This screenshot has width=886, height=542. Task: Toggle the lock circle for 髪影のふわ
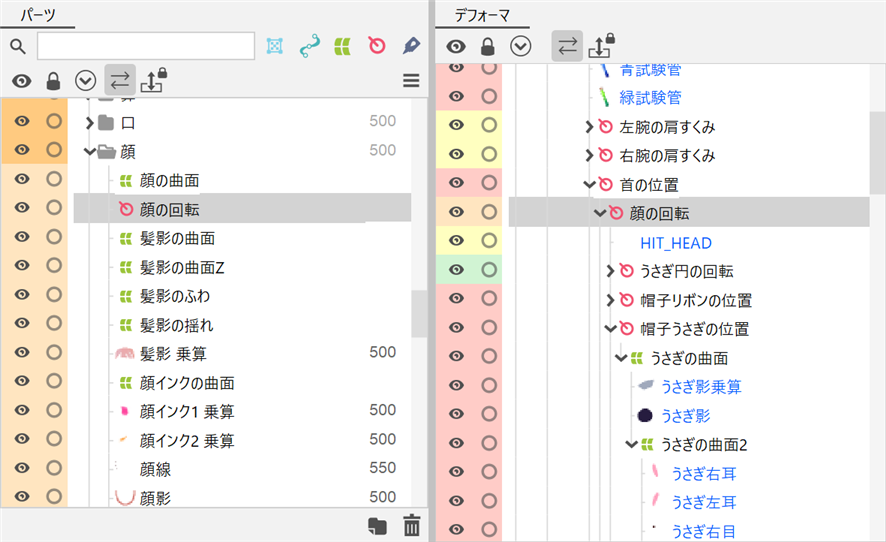[x=54, y=295]
